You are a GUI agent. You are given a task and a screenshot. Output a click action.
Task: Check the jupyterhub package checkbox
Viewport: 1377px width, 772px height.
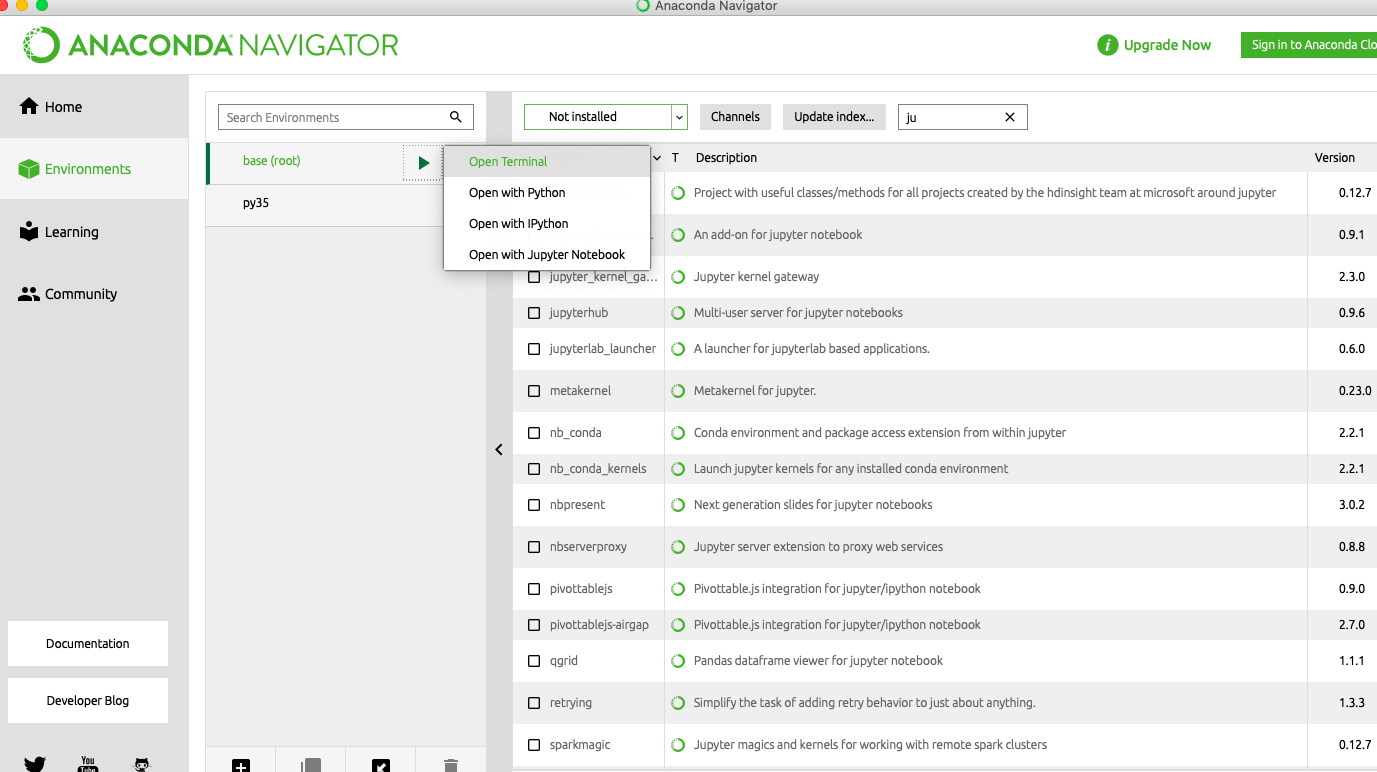(x=534, y=313)
